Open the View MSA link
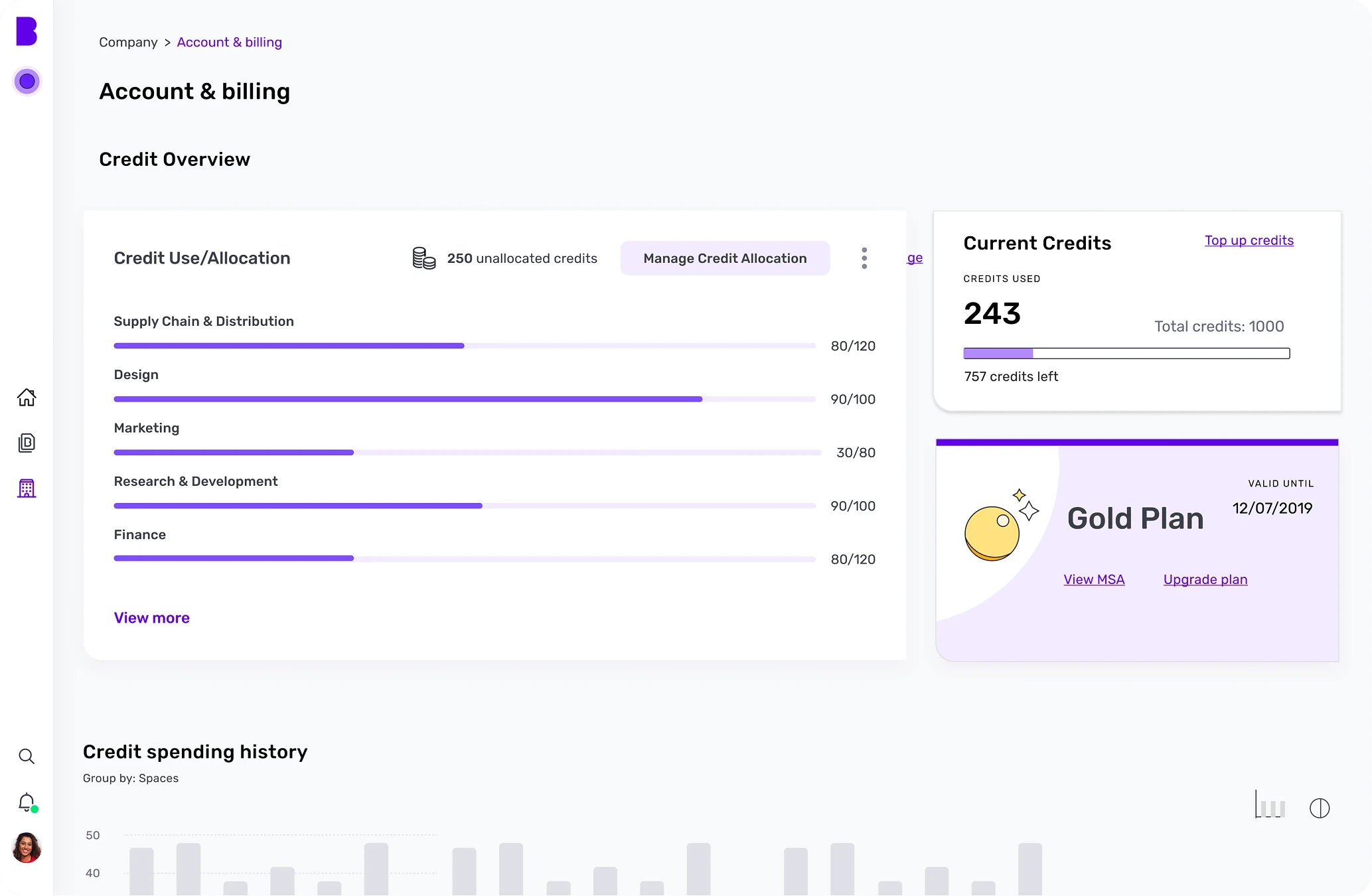 tap(1094, 579)
